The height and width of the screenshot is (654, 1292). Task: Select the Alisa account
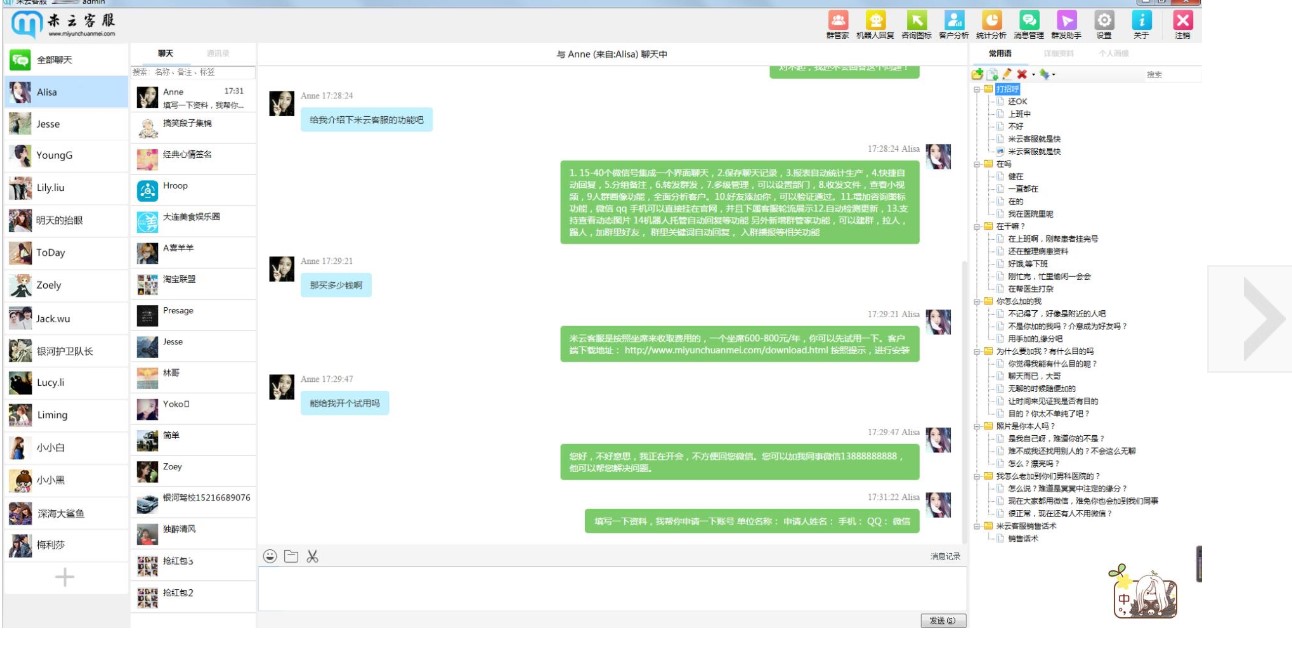[66, 92]
